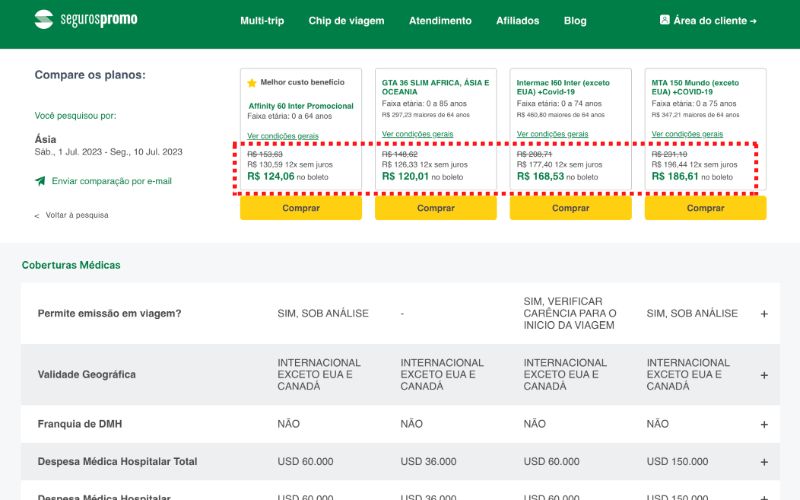Screen dimensions: 800x500
Task: Open the Afiliados menu link
Action: [x=518, y=21]
